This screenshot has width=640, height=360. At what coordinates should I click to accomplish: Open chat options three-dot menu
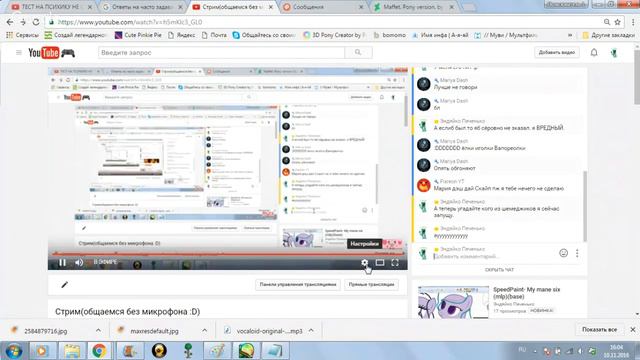577,253
